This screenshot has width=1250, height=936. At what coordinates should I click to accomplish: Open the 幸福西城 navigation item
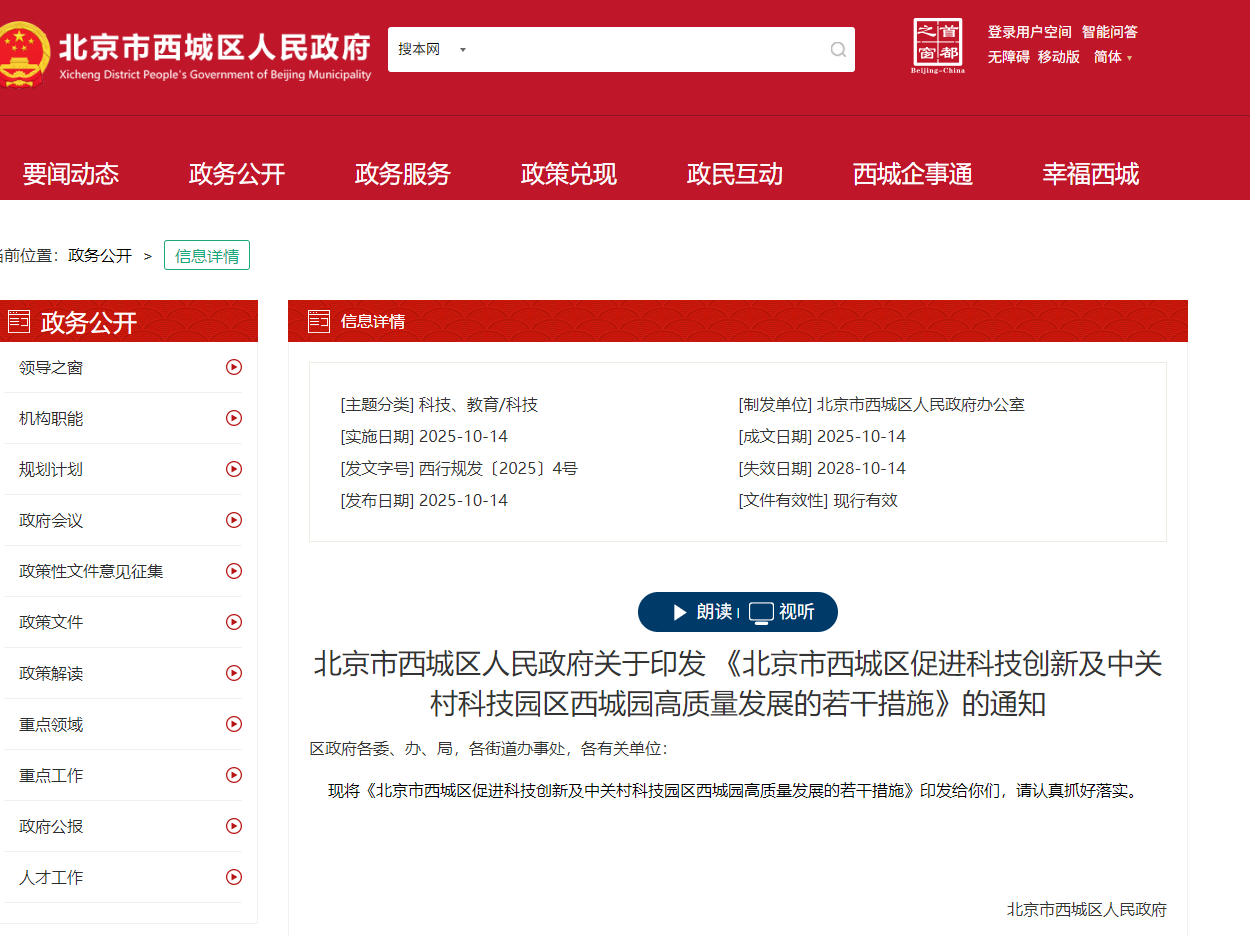click(1090, 174)
